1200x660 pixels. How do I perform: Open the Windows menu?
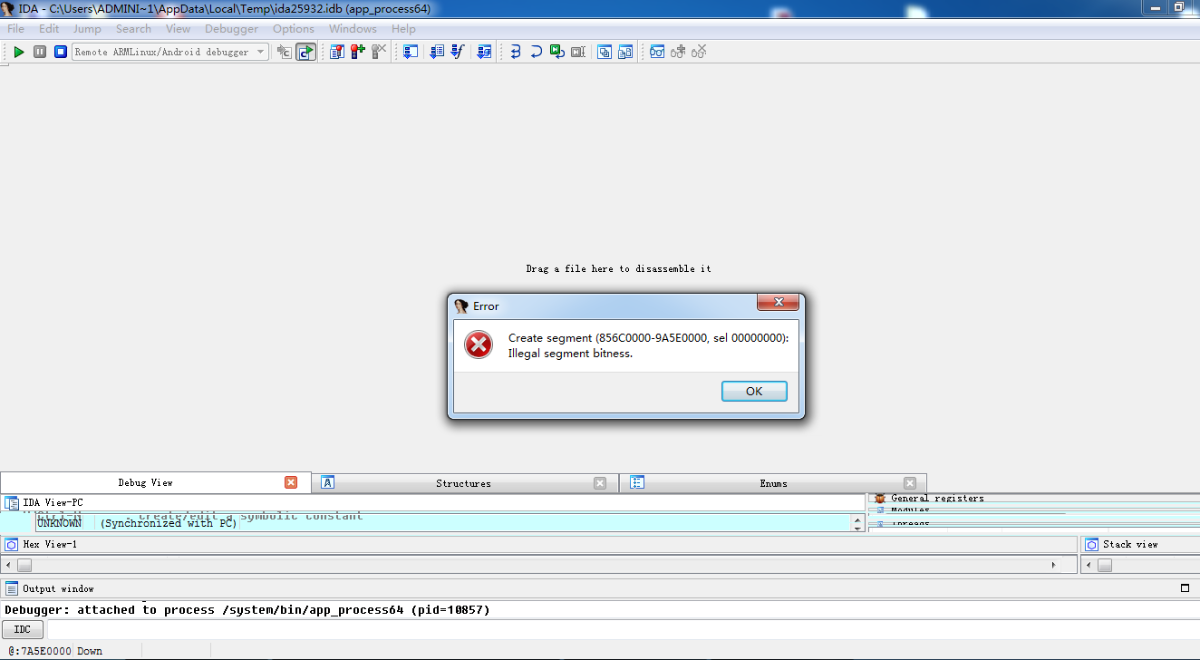(353, 29)
